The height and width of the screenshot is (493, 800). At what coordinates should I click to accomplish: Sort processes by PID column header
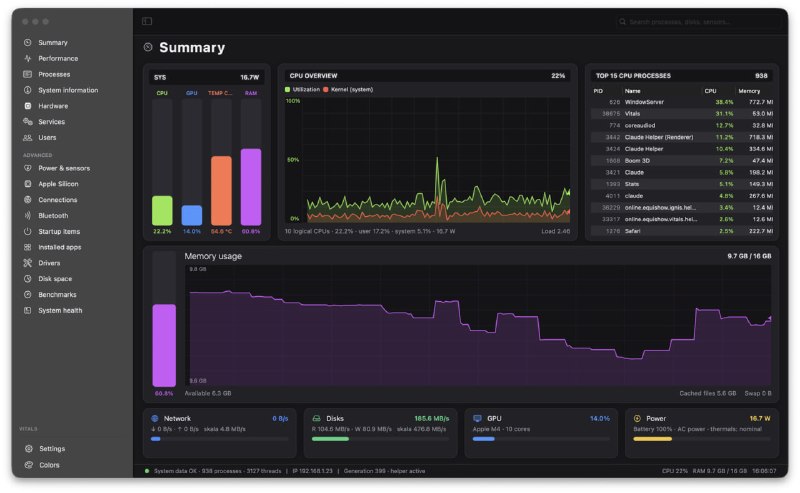coord(598,91)
